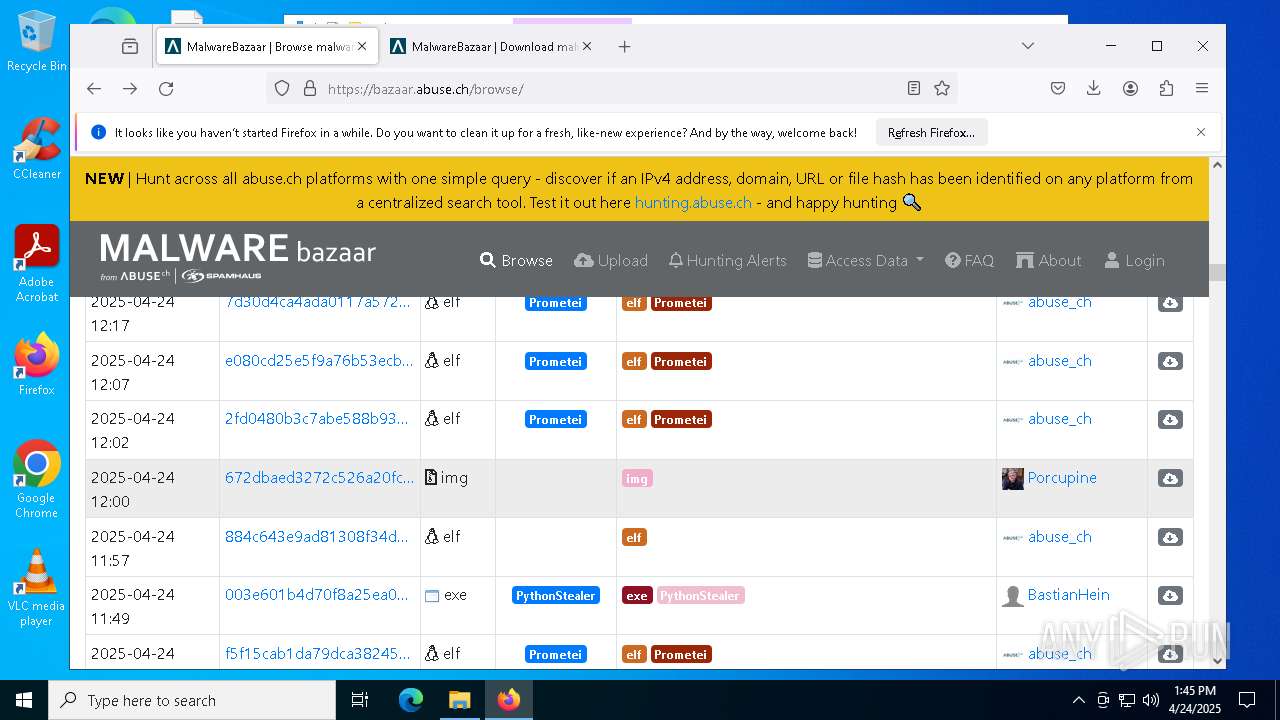Image resolution: width=1280 pixels, height=720 pixels.
Task: Download sample from 12:02 row cloud icon
Action: pos(1170,420)
